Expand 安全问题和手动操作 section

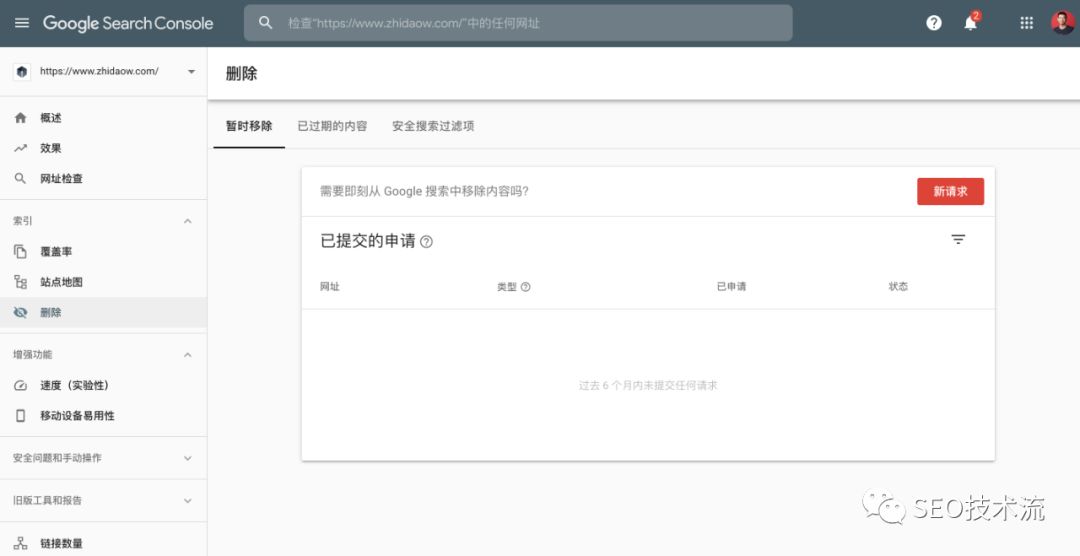187,458
